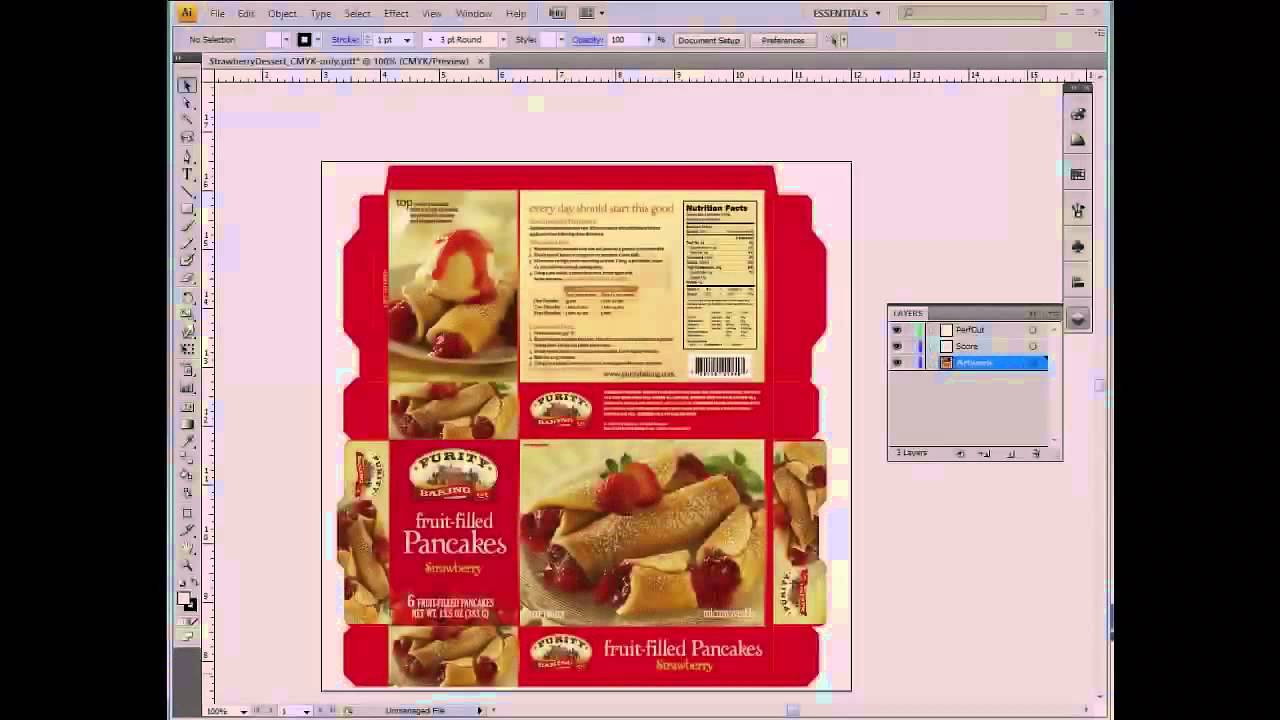Select the Rotate tool

click(187, 297)
